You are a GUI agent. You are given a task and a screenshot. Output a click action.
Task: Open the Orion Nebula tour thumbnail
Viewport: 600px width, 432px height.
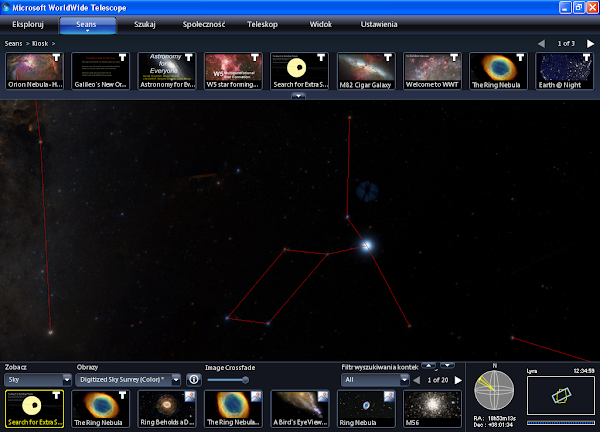(x=34, y=71)
